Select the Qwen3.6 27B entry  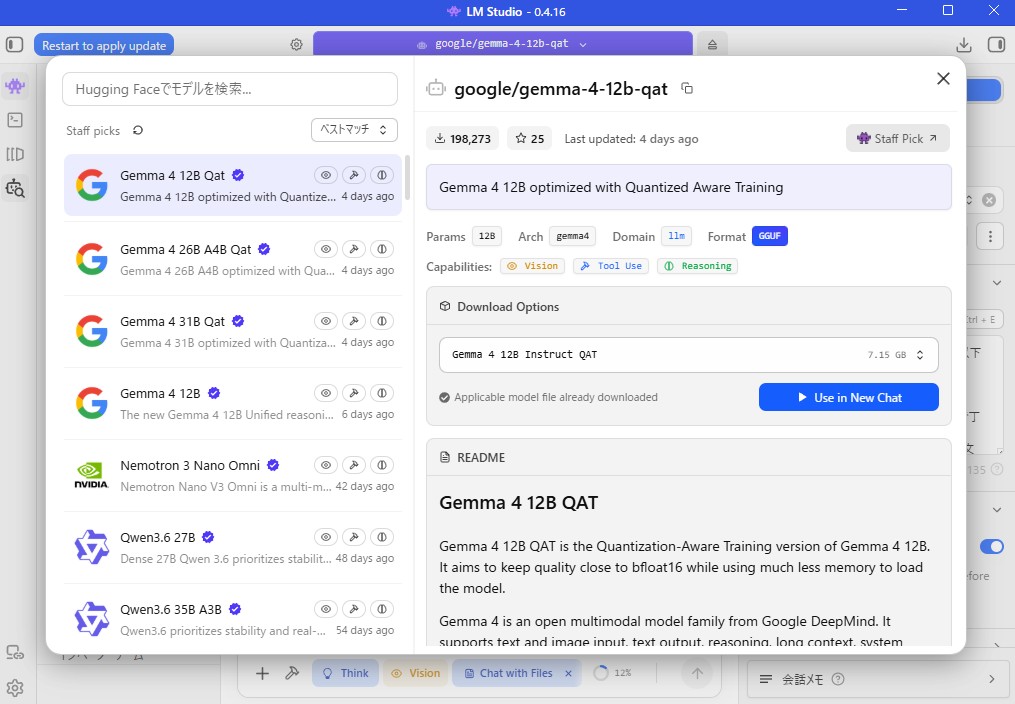tap(232, 547)
